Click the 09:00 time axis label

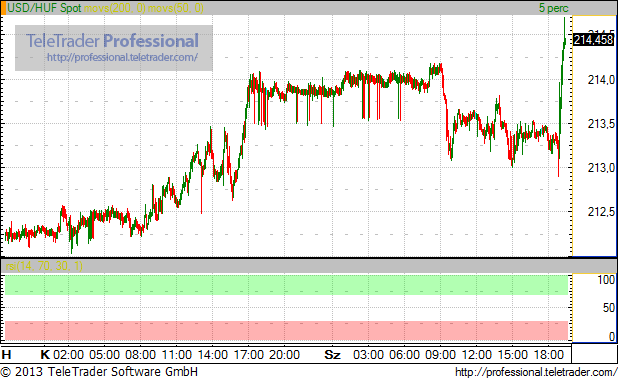[440, 355]
